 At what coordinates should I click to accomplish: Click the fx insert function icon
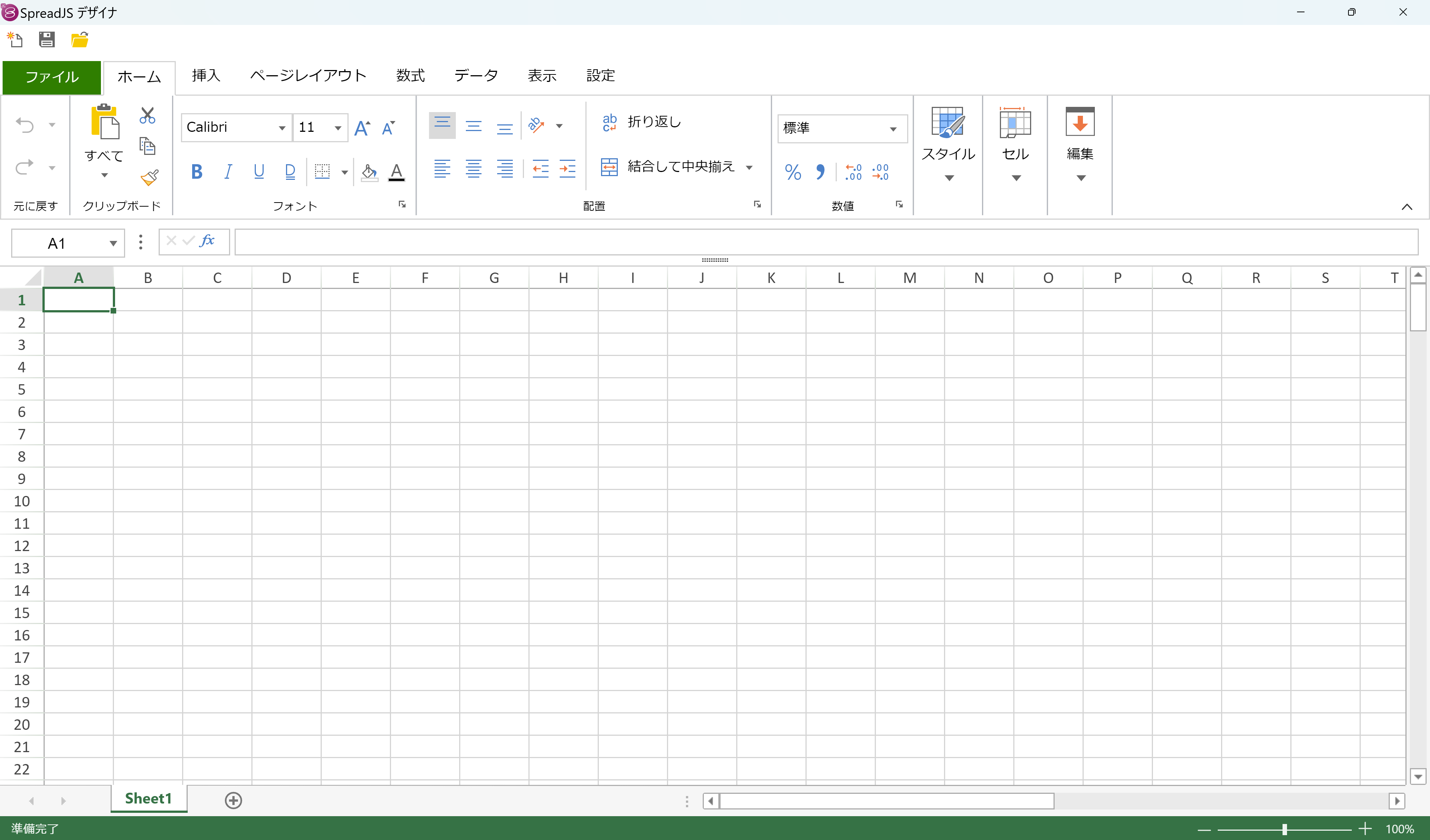pyautogui.click(x=207, y=241)
